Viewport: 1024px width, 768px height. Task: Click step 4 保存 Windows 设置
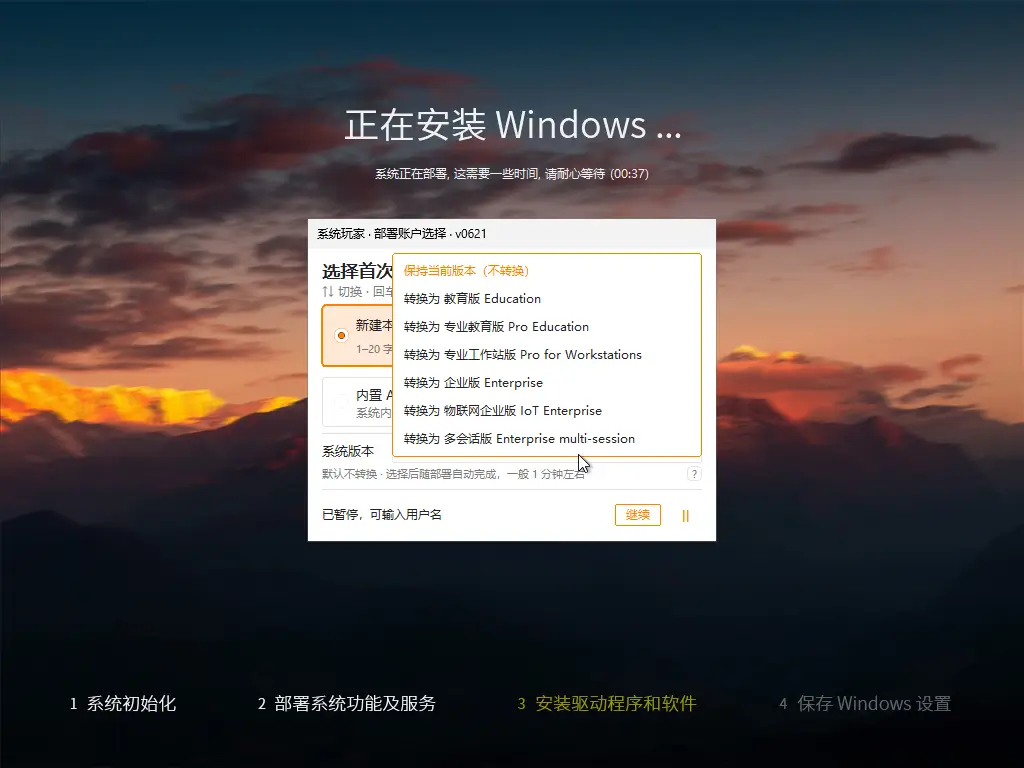point(865,703)
